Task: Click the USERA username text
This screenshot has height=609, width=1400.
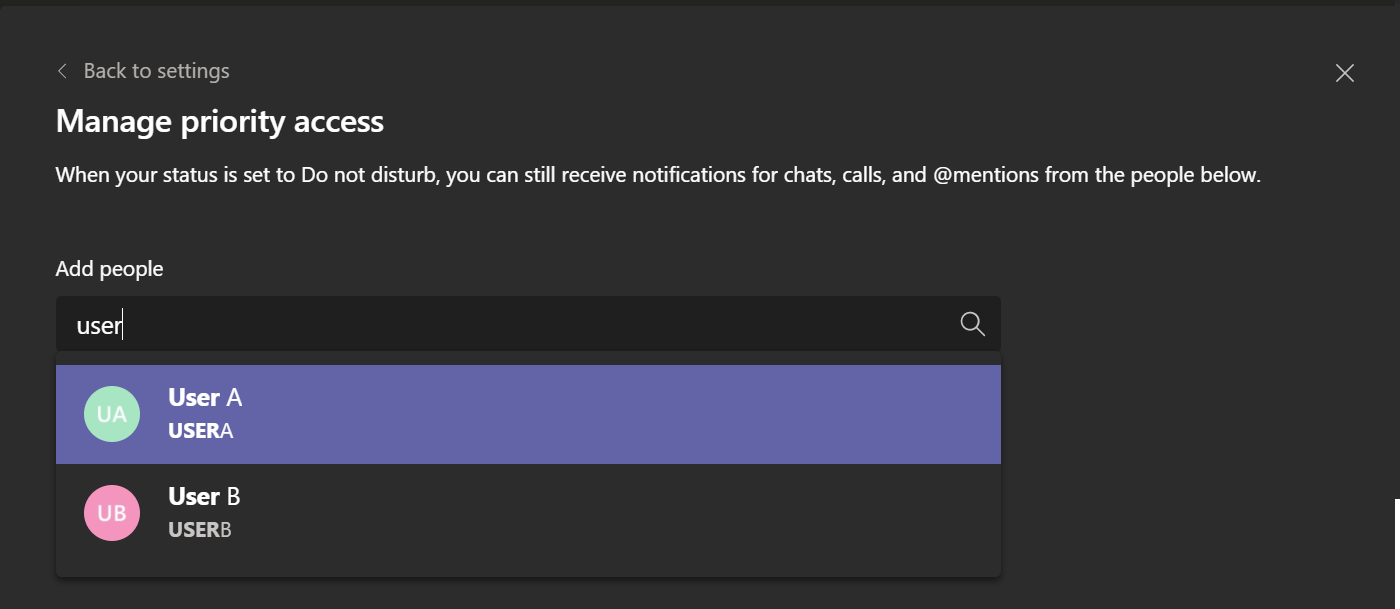Action: [x=200, y=430]
